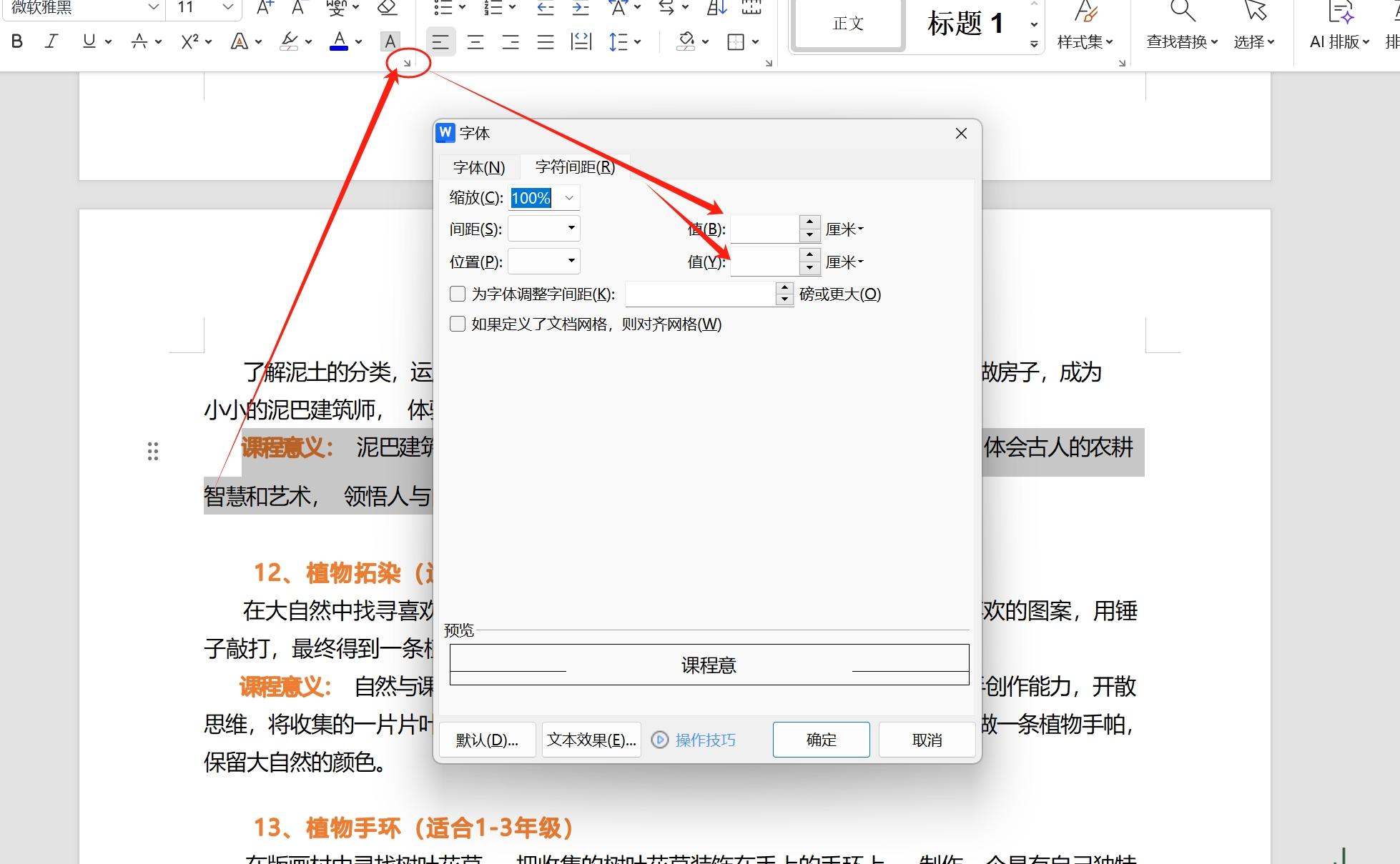Apply the 标题 1 style

[965, 24]
